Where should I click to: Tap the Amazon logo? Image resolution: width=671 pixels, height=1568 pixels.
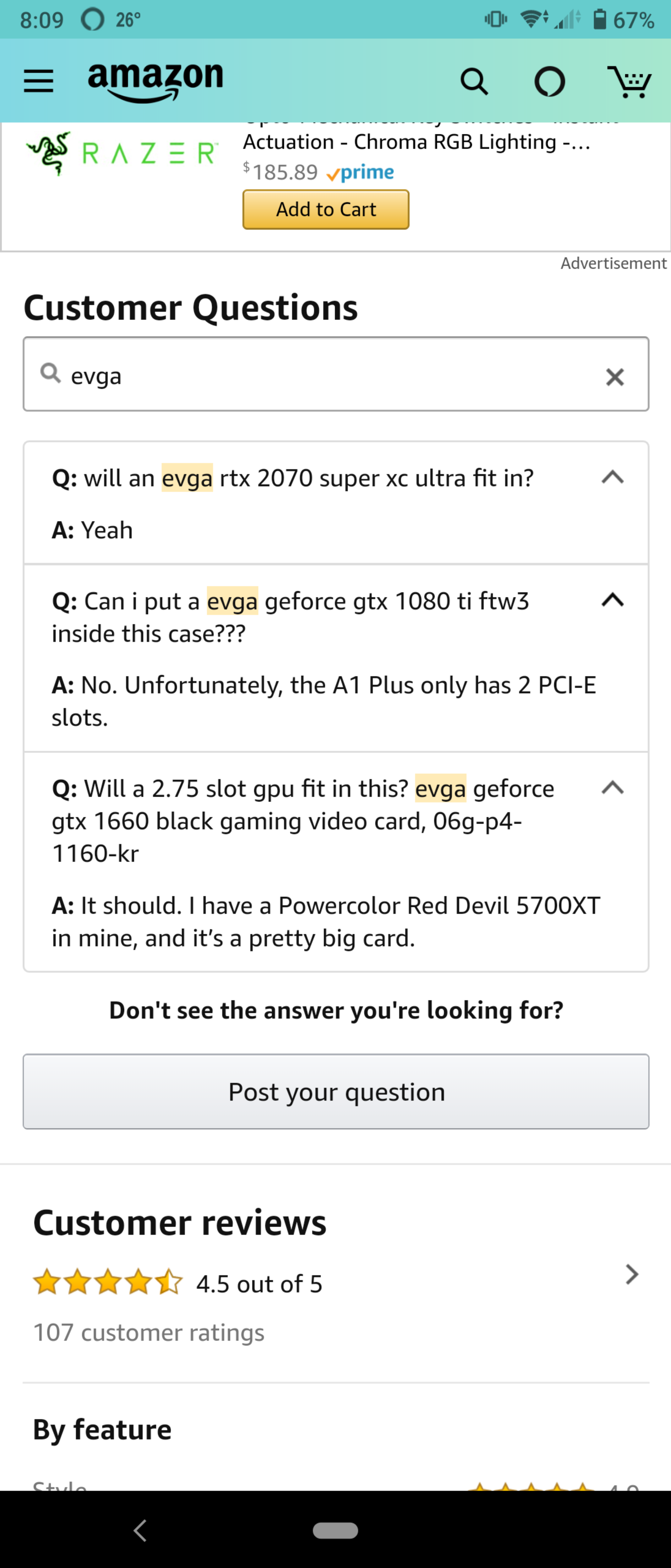click(156, 80)
